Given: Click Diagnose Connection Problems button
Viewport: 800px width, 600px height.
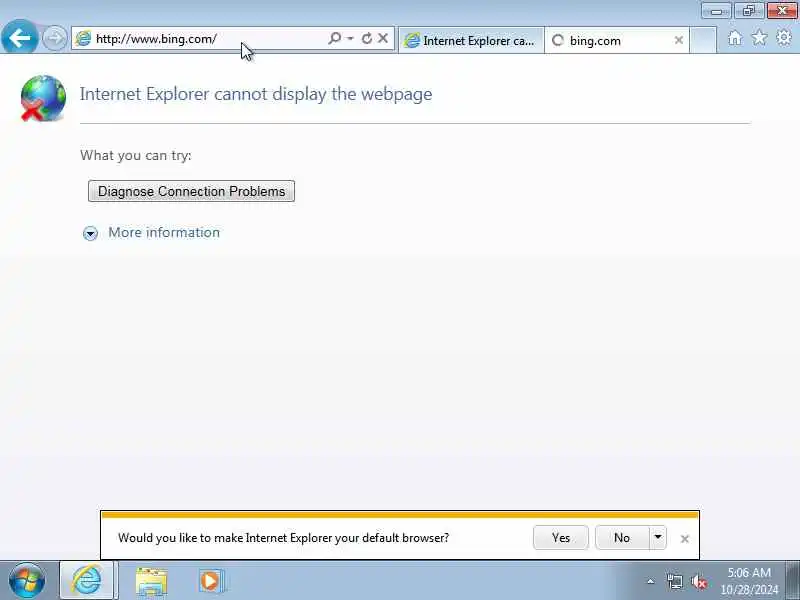Looking at the screenshot, I should coord(191,191).
